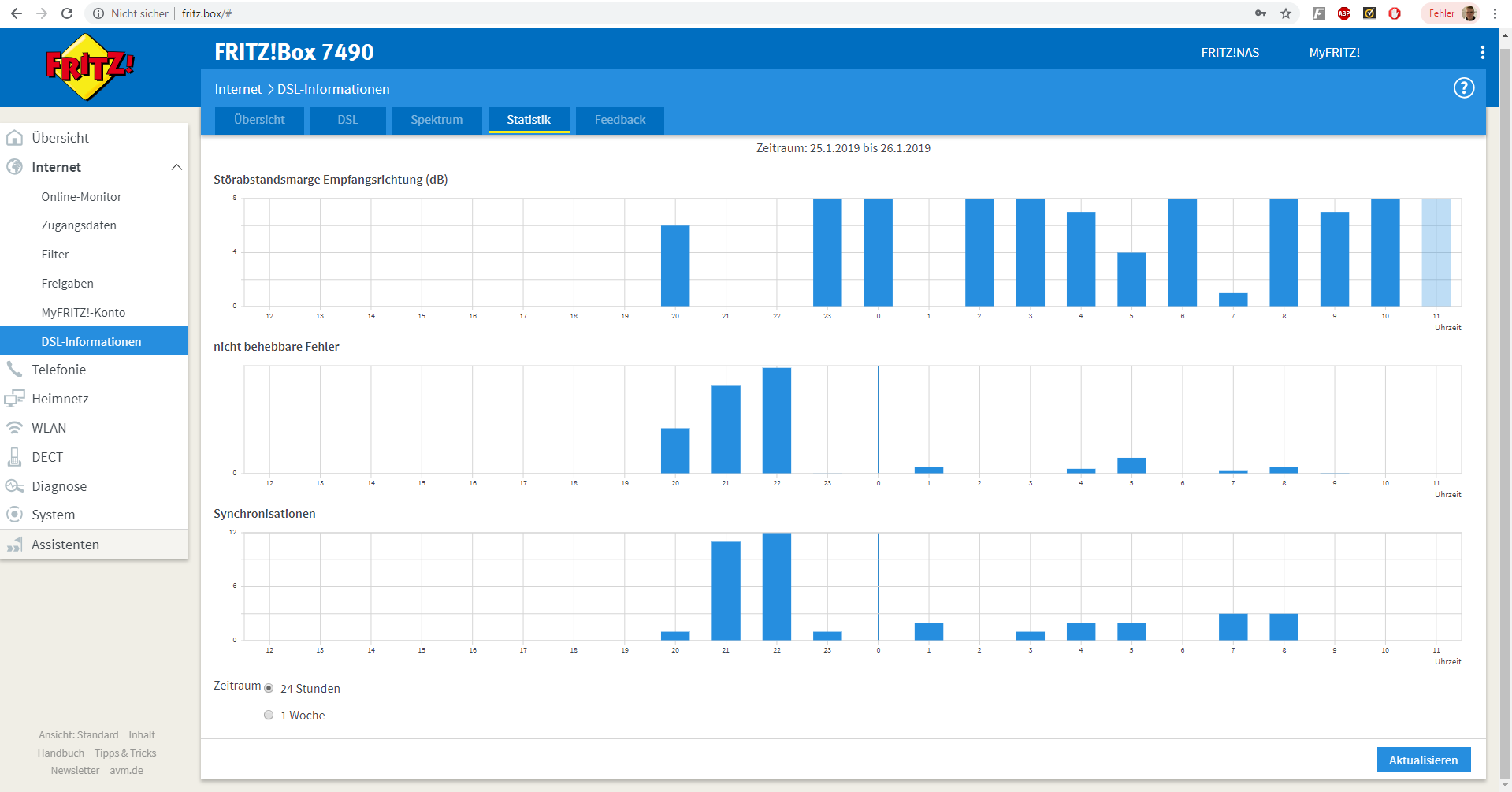Screen dimensions: 1512x792
Task: Open the Tipps & Tricks link
Action: coord(125,753)
